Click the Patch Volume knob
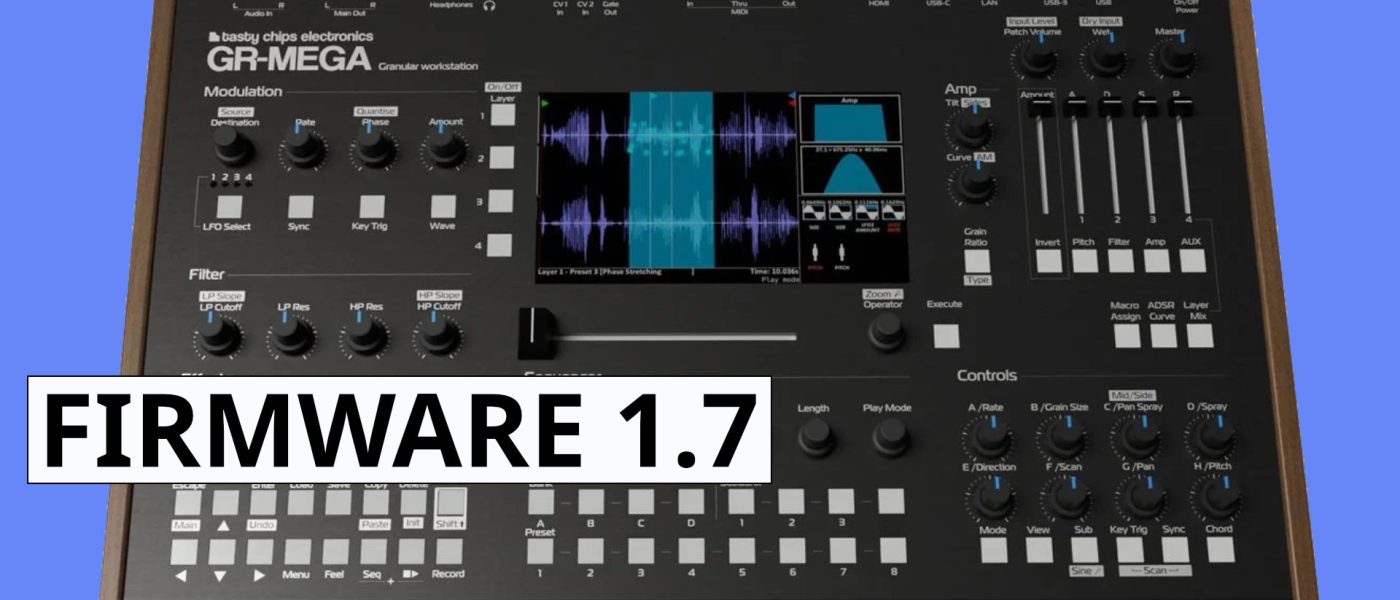The image size is (1400, 600). (1037, 61)
